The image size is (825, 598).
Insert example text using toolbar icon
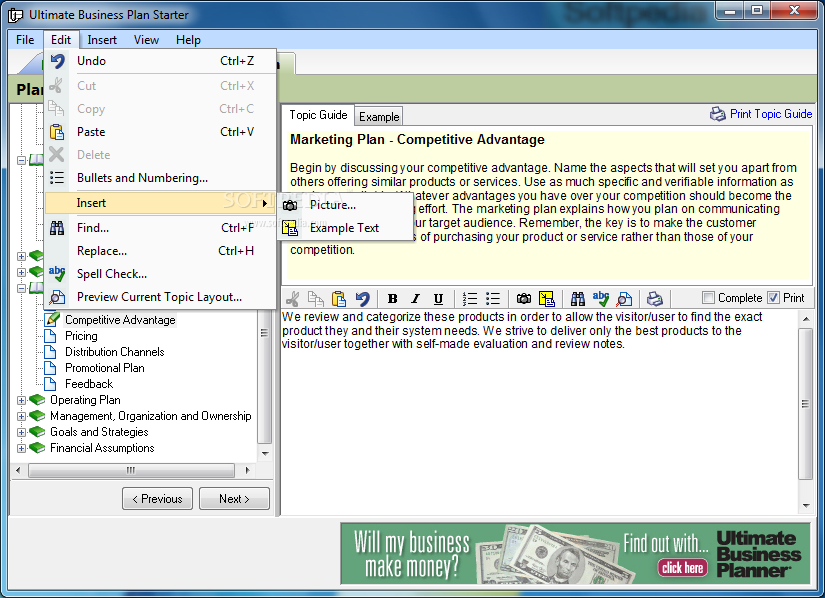pyautogui.click(x=547, y=299)
